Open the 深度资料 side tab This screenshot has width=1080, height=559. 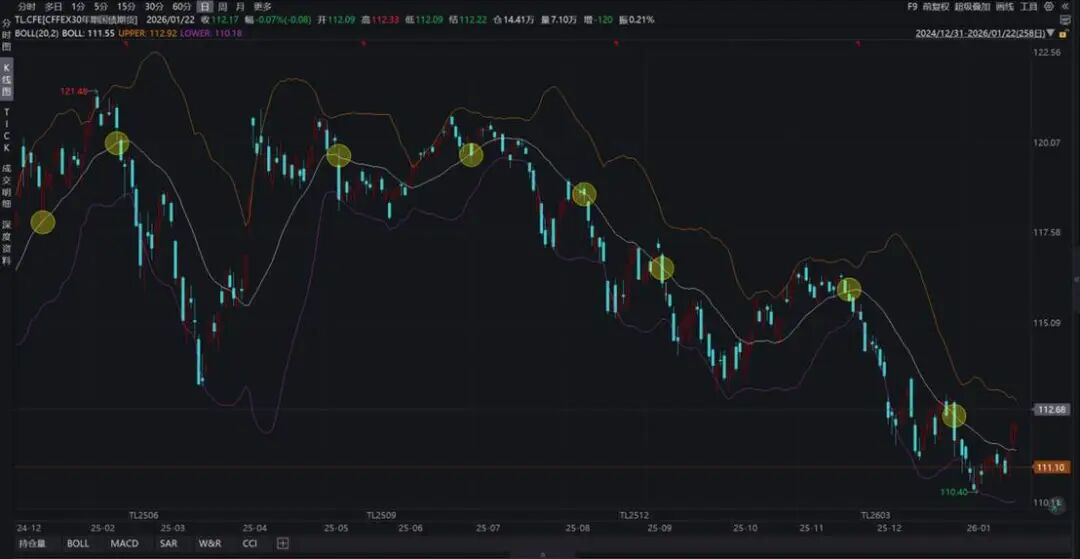(7, 242)
